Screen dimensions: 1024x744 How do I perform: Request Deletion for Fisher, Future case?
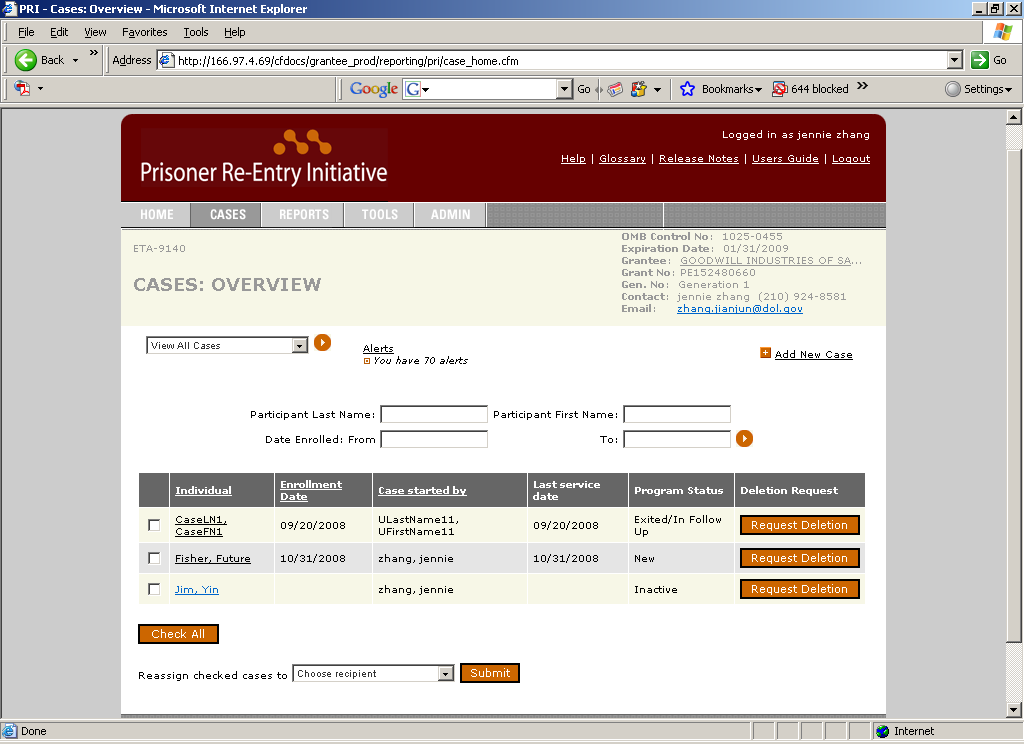pos(799,558)
